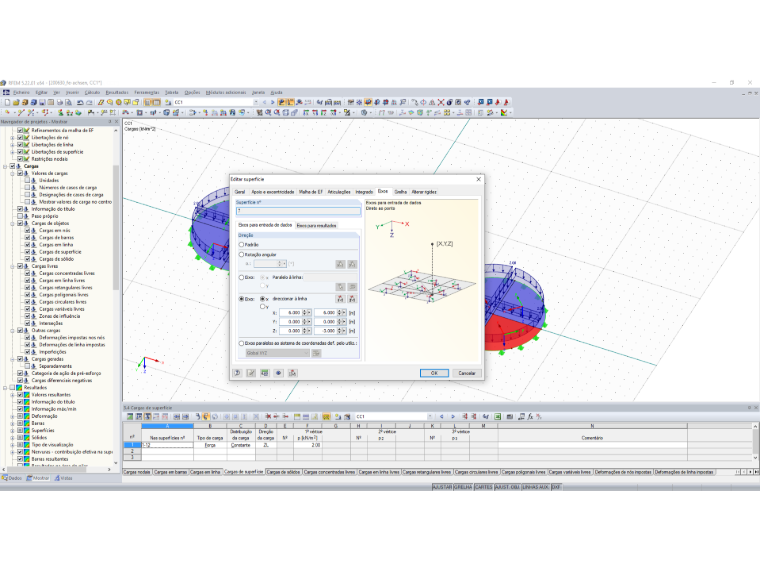This screenshot has width=760, height=570.
Task: Open the CC1 dropdown in the table toolbar
Action: tap(430, 416)
